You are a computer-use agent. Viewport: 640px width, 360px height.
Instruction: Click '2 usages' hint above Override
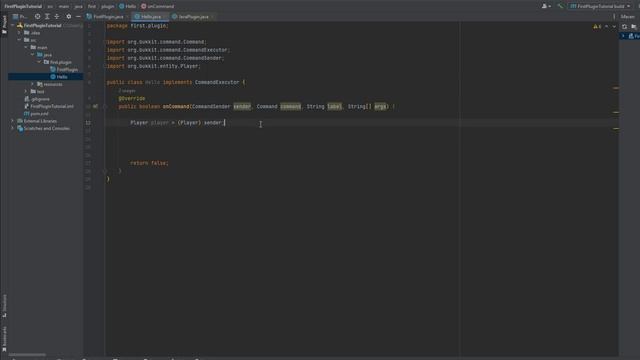127,91
